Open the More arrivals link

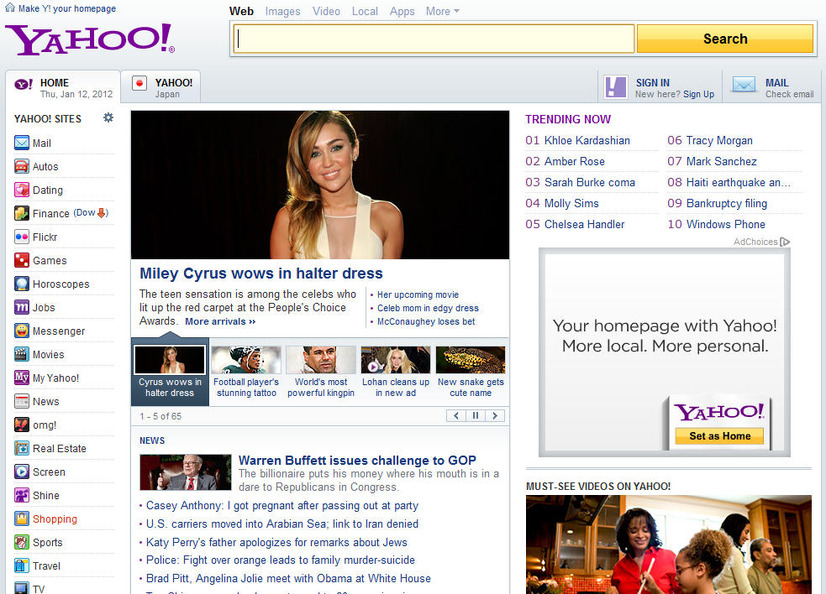click(x=220, y=322)
